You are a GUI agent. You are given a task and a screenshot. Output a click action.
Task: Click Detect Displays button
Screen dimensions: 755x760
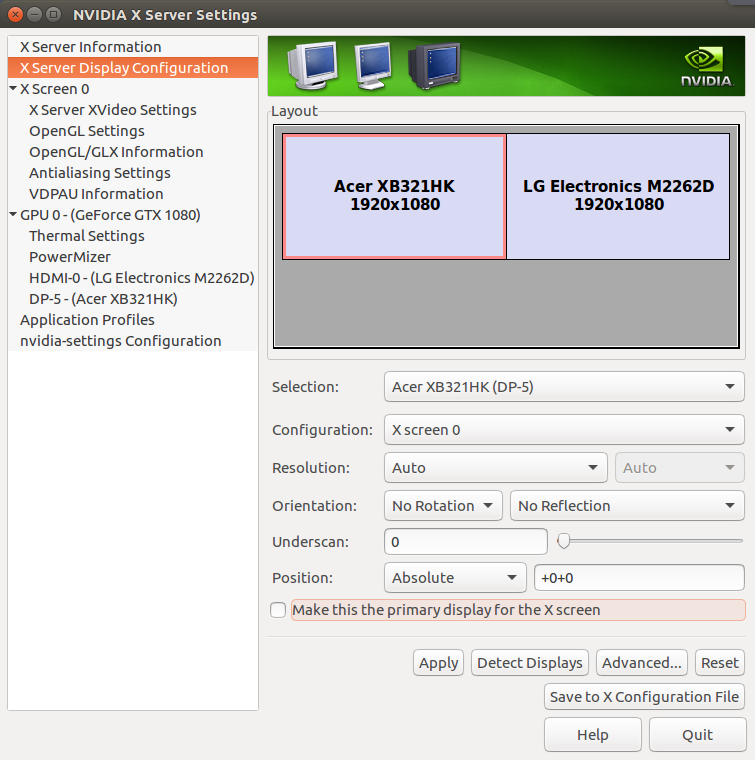[x=530, y=663]
